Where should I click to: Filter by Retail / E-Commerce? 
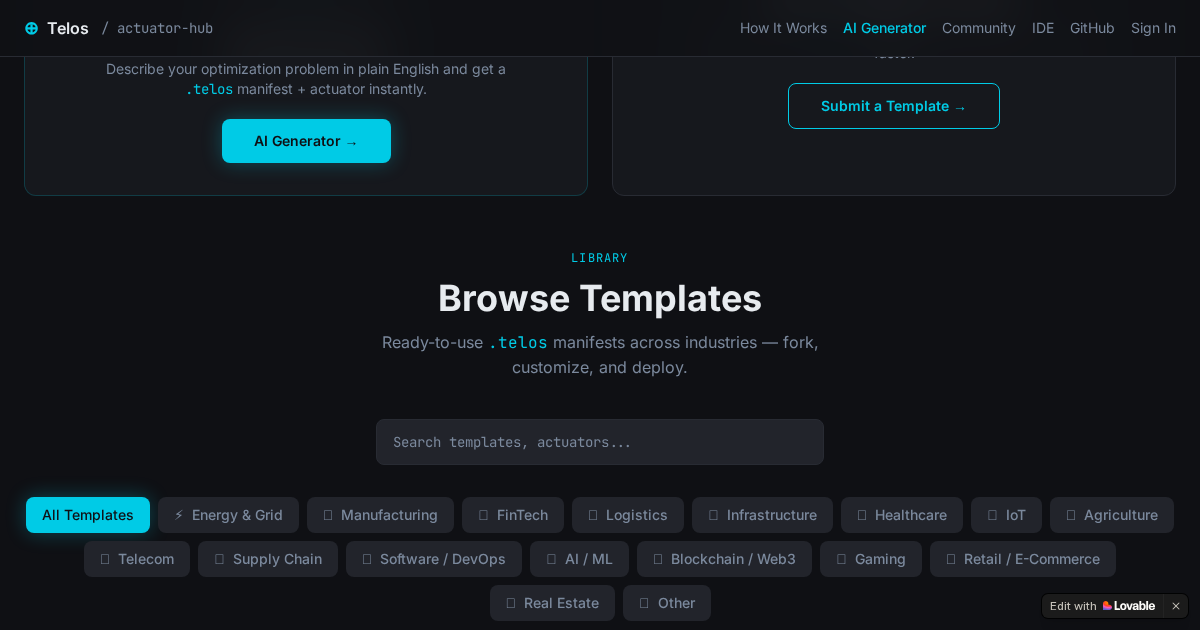pos(1023,559)
